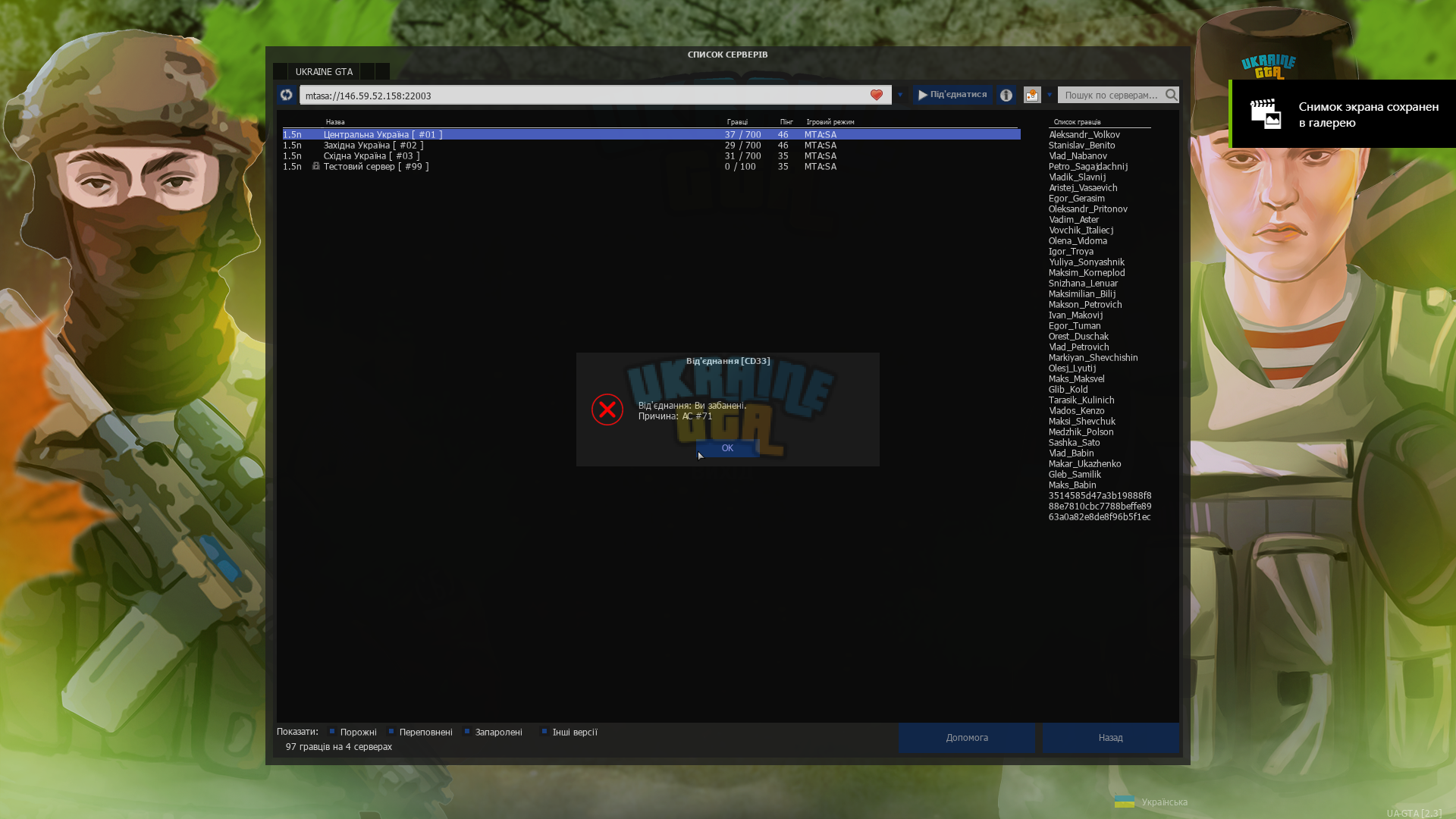Toggle the heart favourite icon in address bar
The width and height of the screenshot is (1456, 819).
pos(877,95)
